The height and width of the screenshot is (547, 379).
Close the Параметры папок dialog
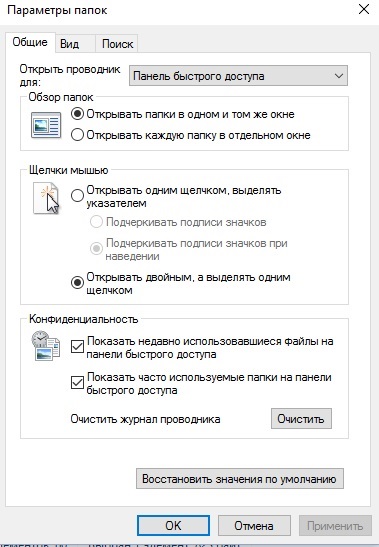(x=364, y=9)
